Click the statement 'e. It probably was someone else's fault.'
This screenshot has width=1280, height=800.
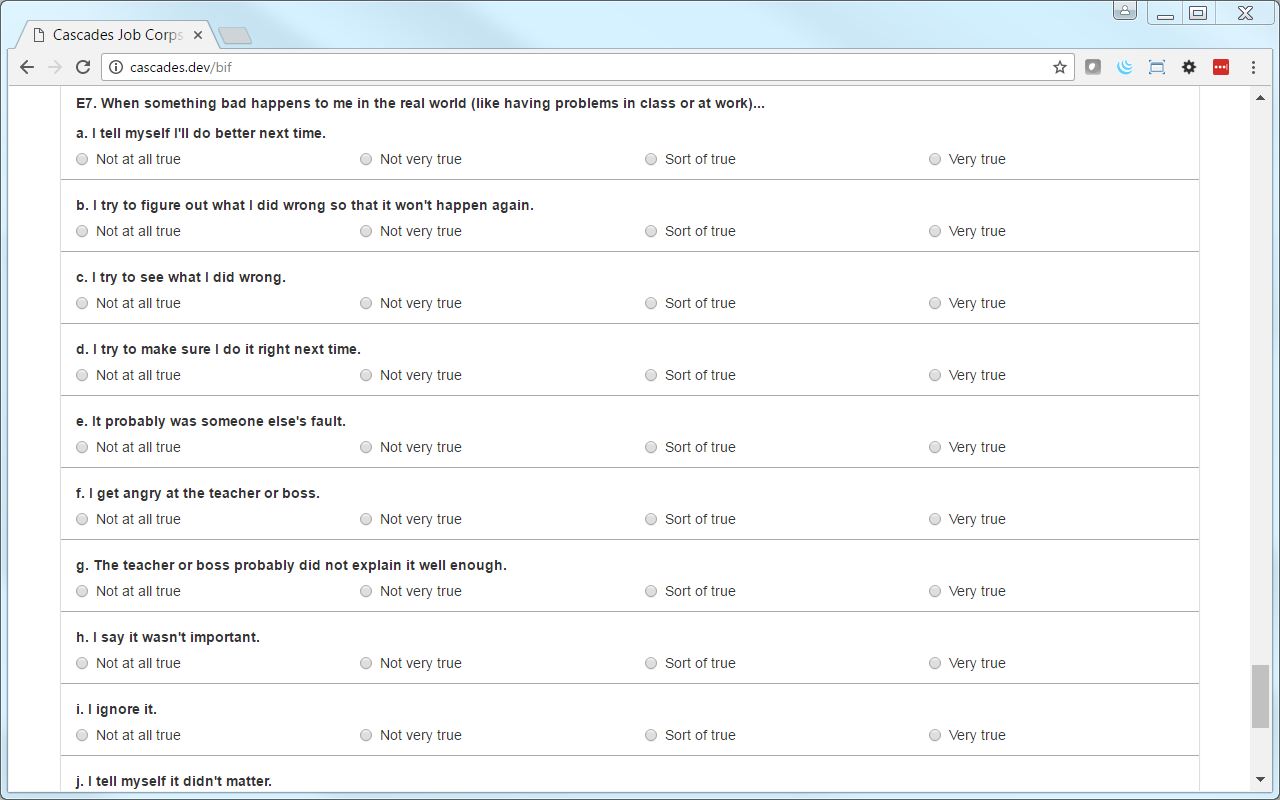coord(211,421)
